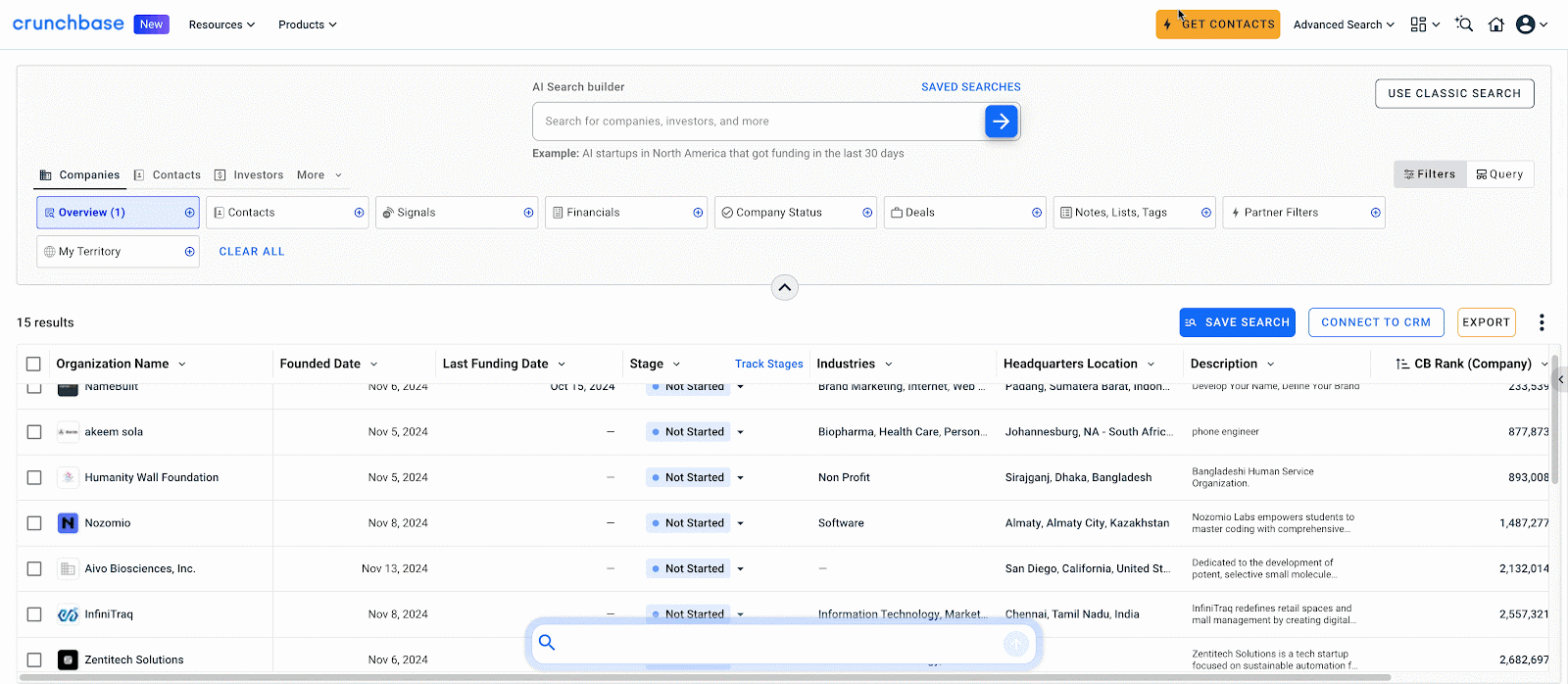Click CONNECT TO CRM button
The image size is (1568, 684).
(x=1376, y=322)
